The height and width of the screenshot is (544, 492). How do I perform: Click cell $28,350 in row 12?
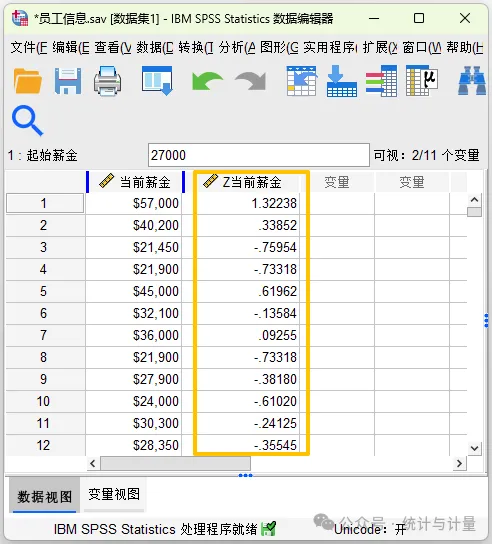pyautogui.click(x=134, y=445)
